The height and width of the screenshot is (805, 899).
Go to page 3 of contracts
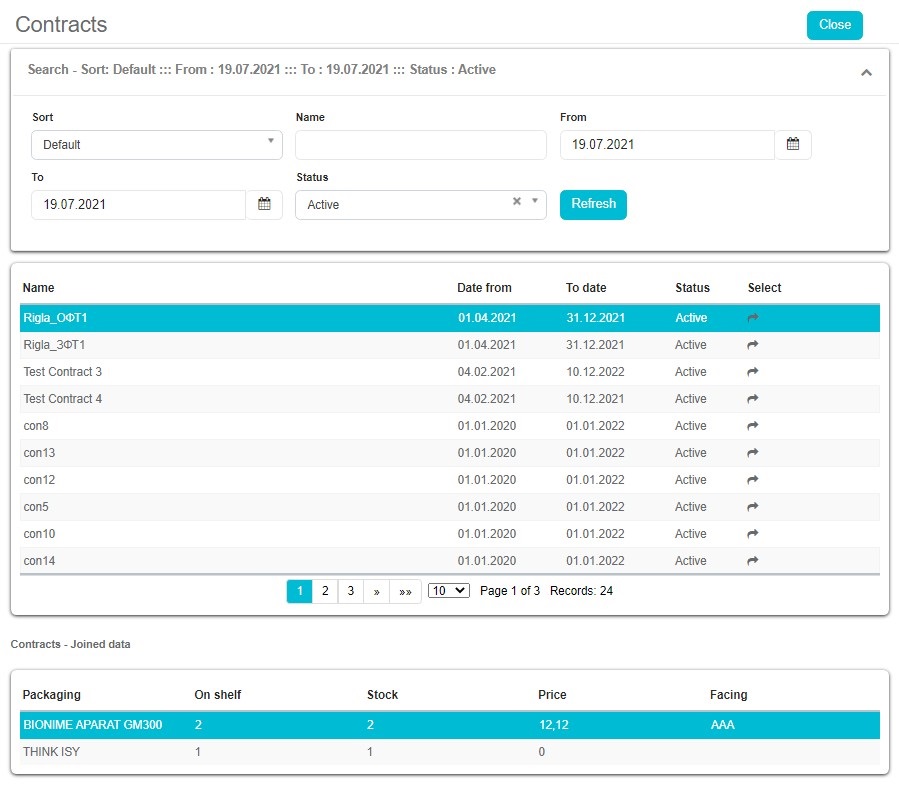click(351, 591)
